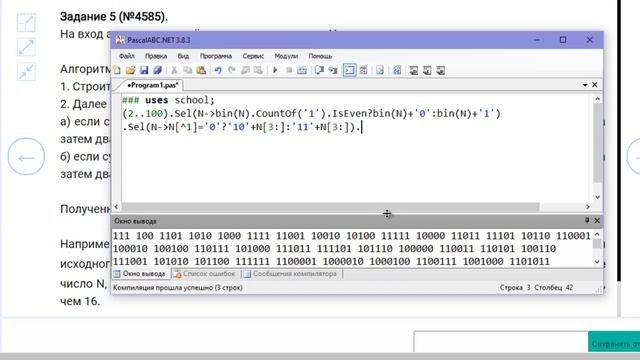Screen dimensions: 640x360
Task: Click the first of three rightmost toolbar icons
Action: 413,70
